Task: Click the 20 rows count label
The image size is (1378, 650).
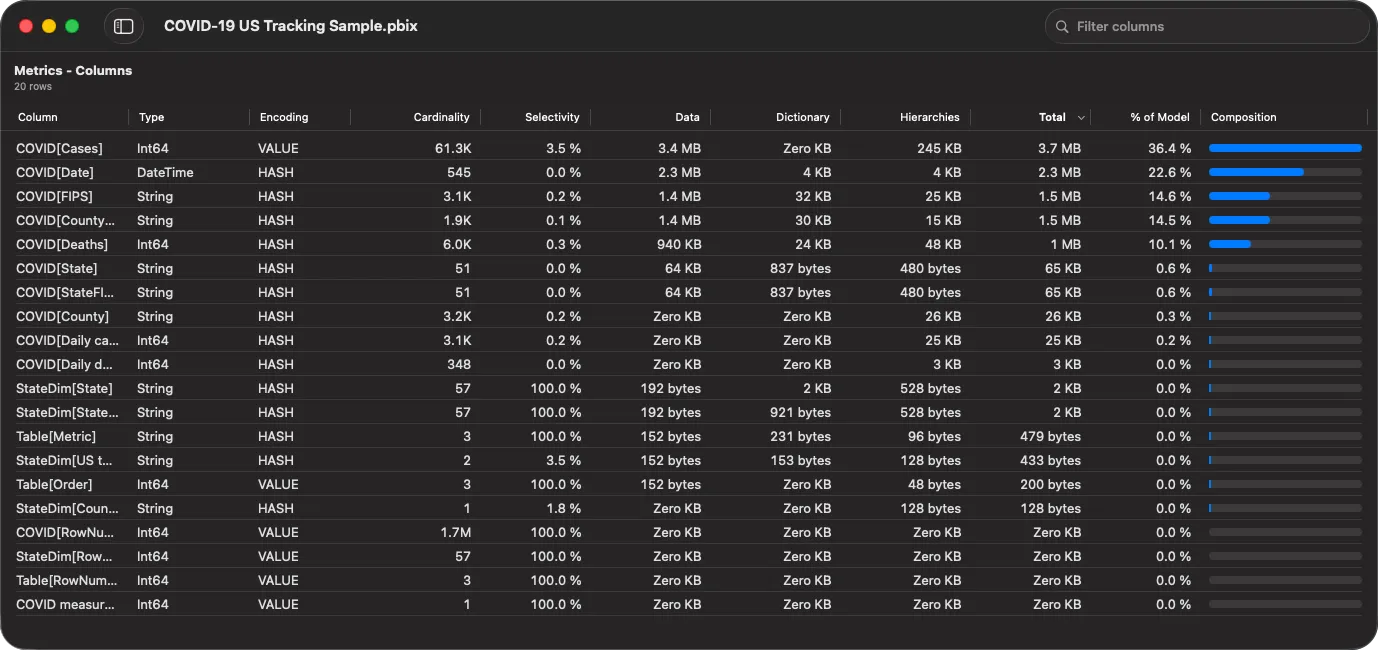Action: pyautogui.click(x=33, y=87)
